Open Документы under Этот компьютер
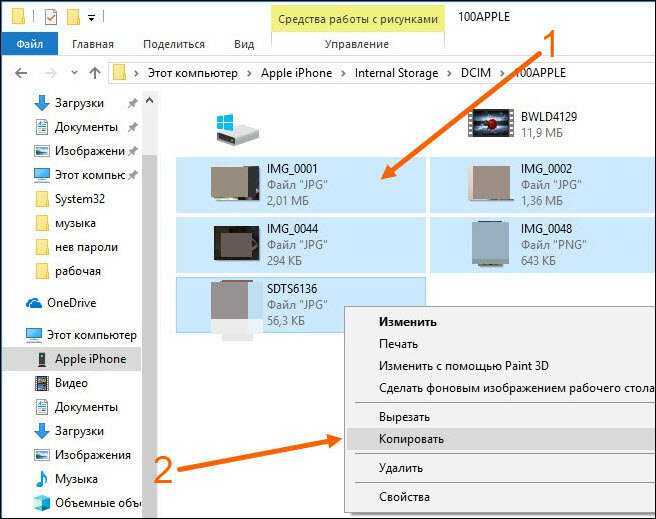This screenshot has width=656, height=519. [x=86, y=407]
